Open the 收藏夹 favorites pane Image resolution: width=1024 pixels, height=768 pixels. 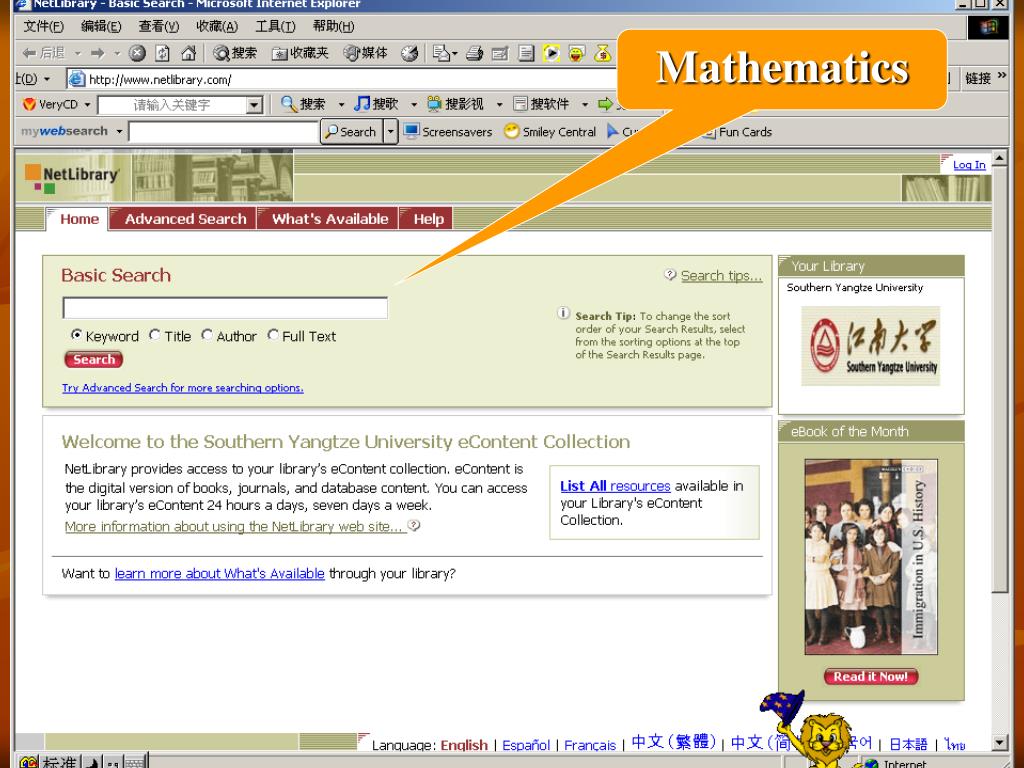tap(300, 53)
